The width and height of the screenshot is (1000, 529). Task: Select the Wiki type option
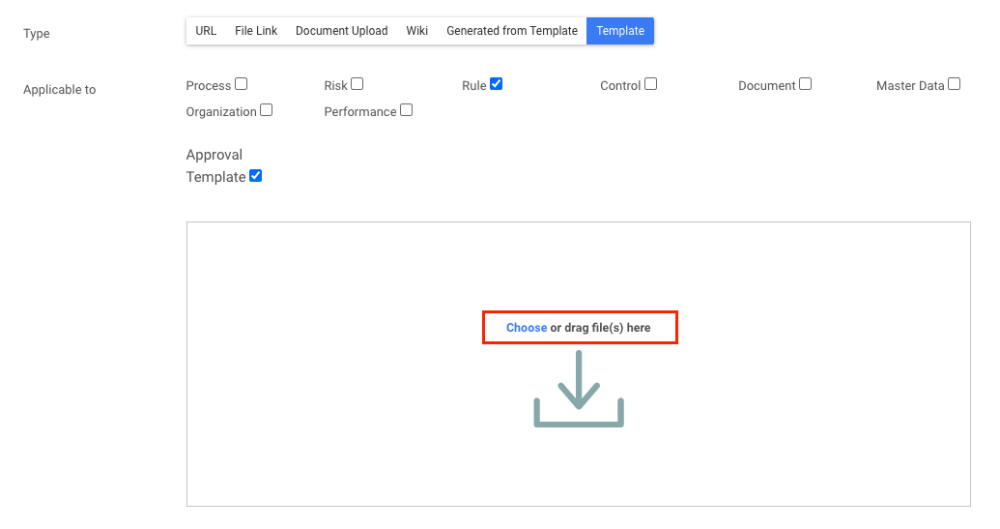(417, 31)
